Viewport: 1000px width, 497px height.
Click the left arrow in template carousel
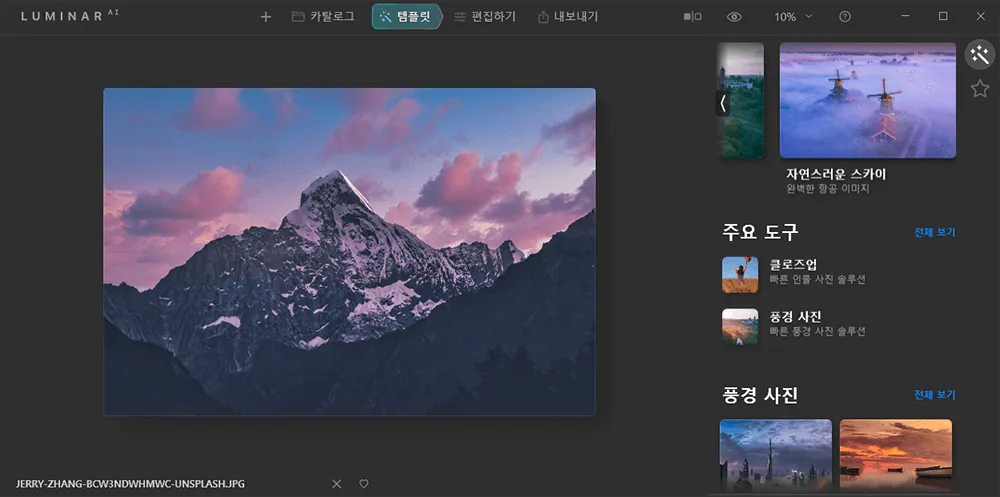[x=722, y=102]
